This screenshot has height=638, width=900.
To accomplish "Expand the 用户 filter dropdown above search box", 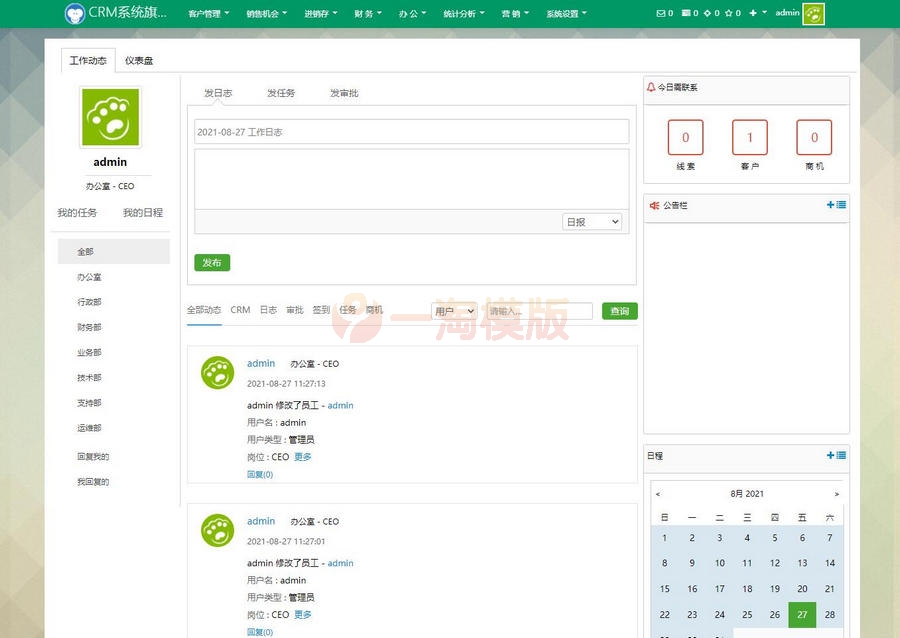I will point(453,311).
